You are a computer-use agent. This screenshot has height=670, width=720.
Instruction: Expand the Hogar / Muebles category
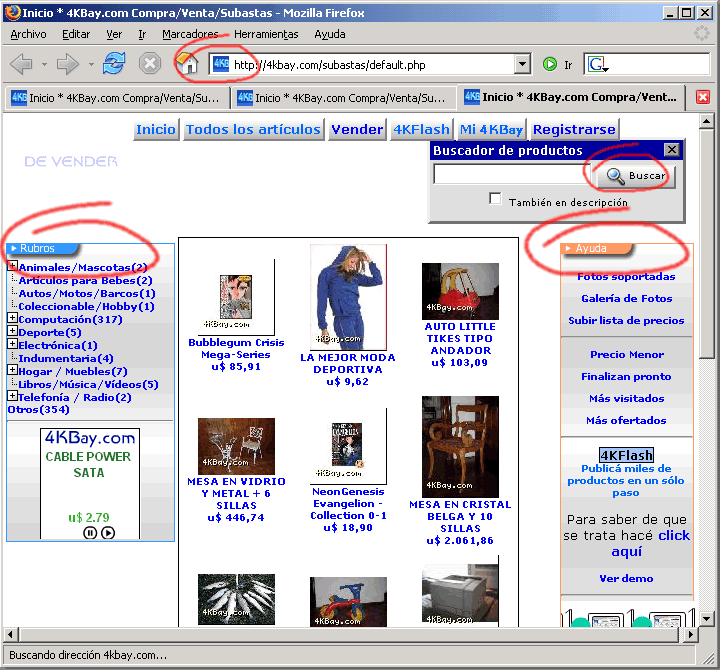coord(13,370)
